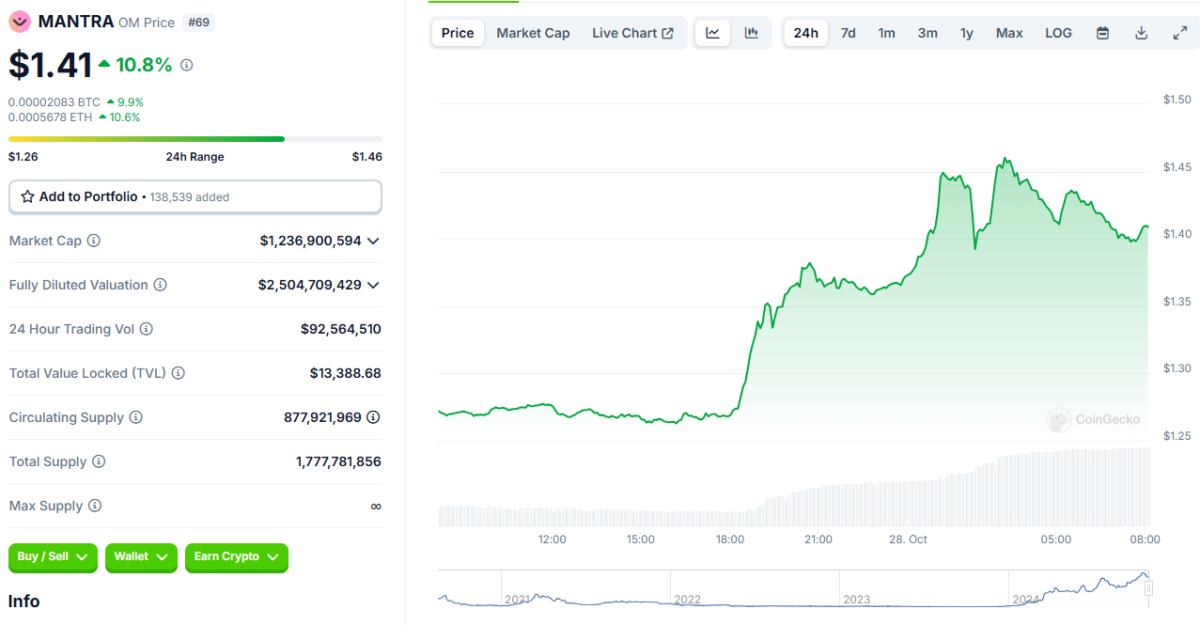Toggle LOG scale on chart
The image size is (1200, 625).
(x=1058, y=33)
